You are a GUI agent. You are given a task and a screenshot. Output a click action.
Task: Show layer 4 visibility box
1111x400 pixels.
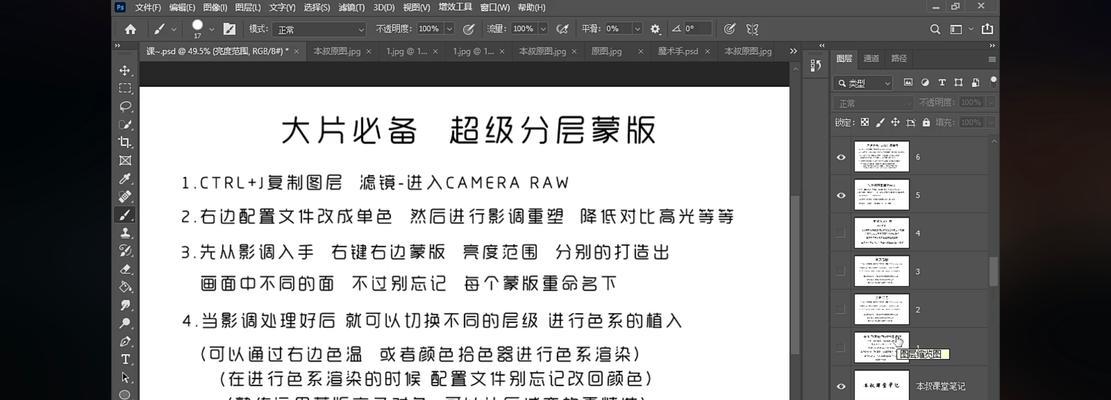coord(841,233)
